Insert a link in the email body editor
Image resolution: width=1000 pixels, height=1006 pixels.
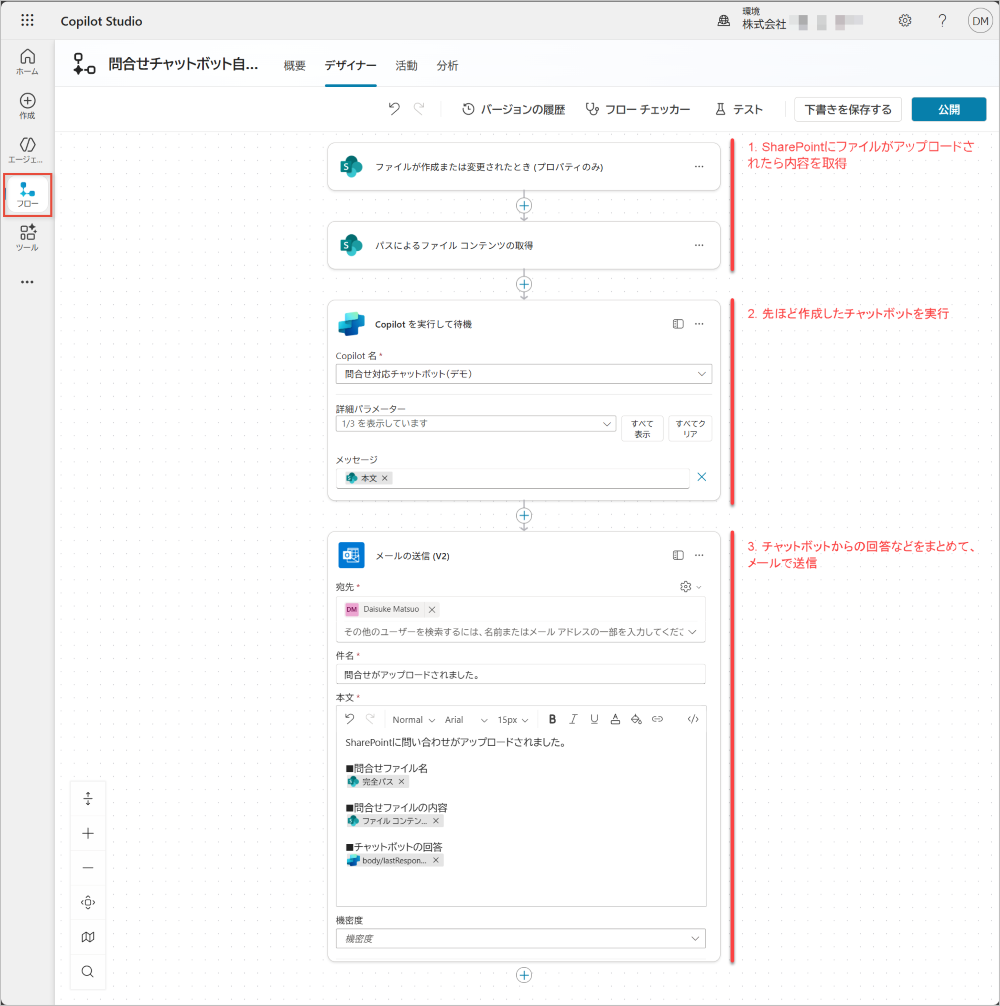point(657,719)
